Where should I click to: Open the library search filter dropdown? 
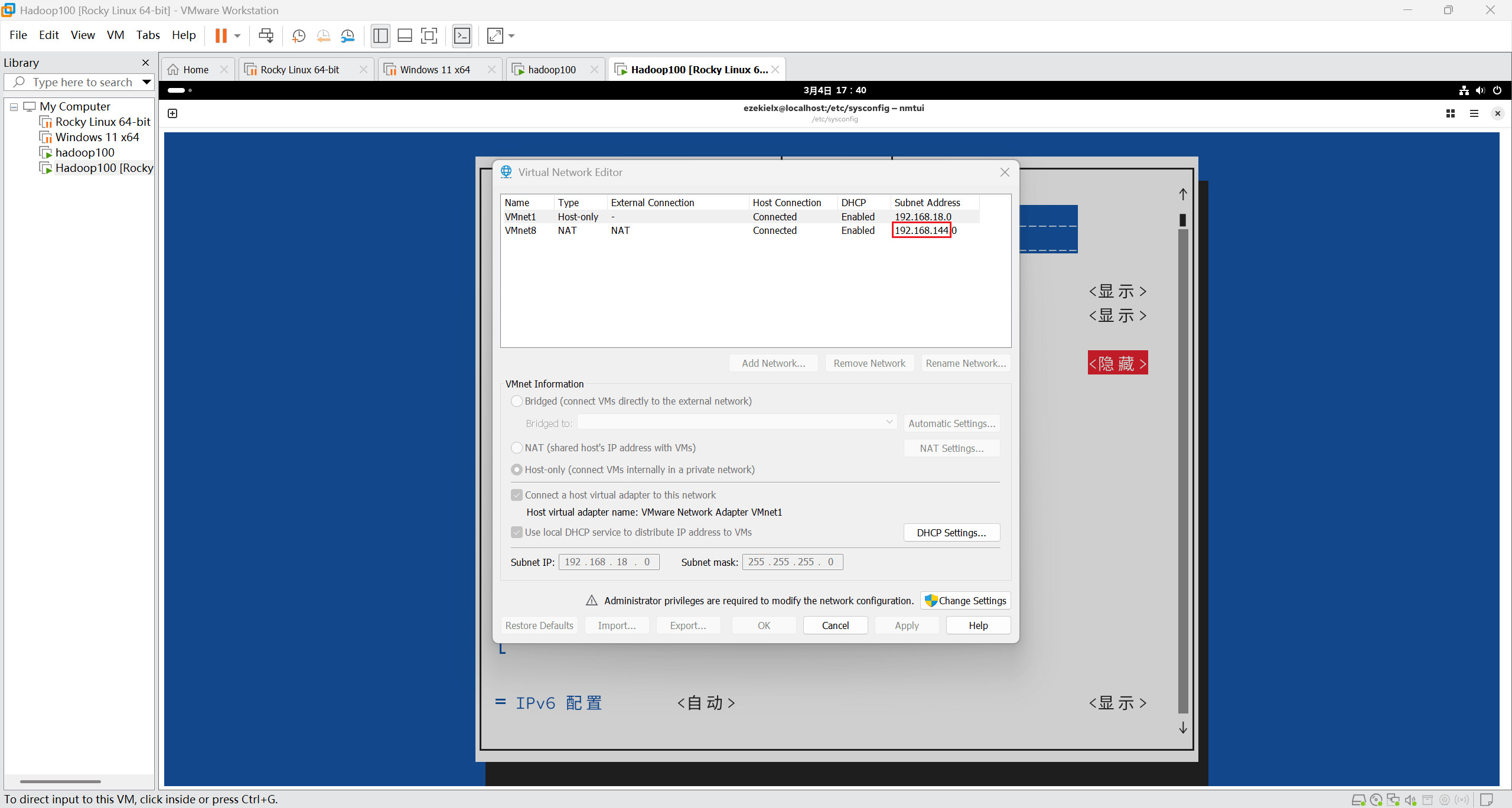coord(147,82)
